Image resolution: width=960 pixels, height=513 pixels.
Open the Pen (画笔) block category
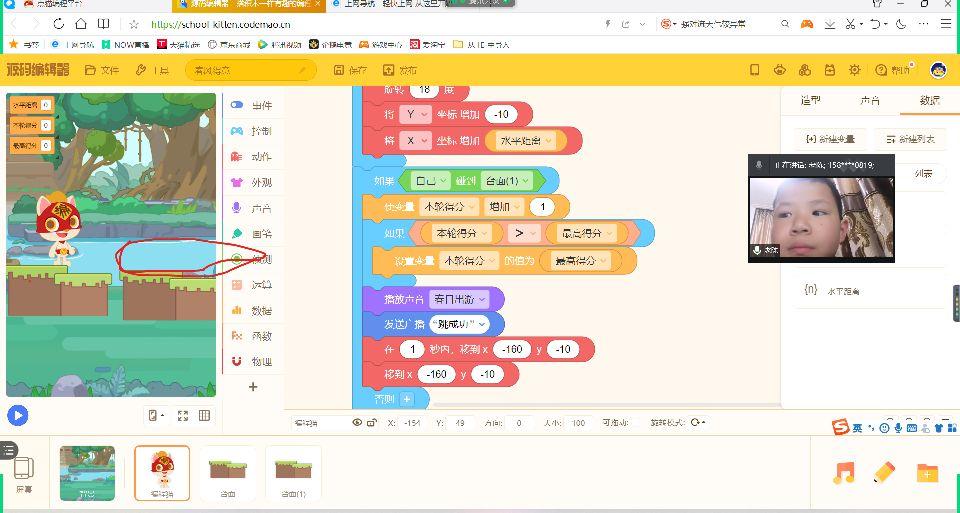(251, 234)
